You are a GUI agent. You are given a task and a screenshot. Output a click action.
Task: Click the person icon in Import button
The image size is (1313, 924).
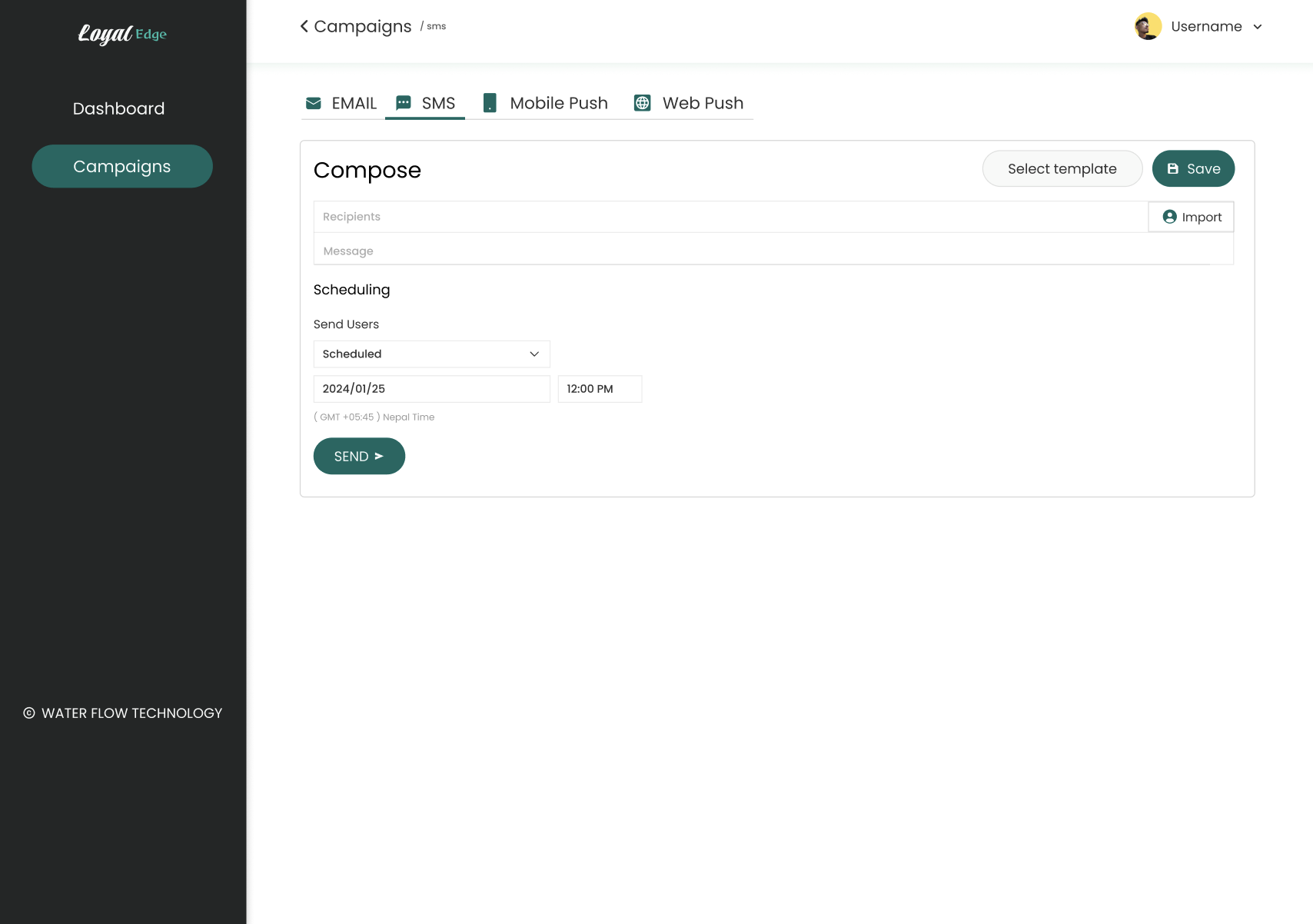point(1170,217)
